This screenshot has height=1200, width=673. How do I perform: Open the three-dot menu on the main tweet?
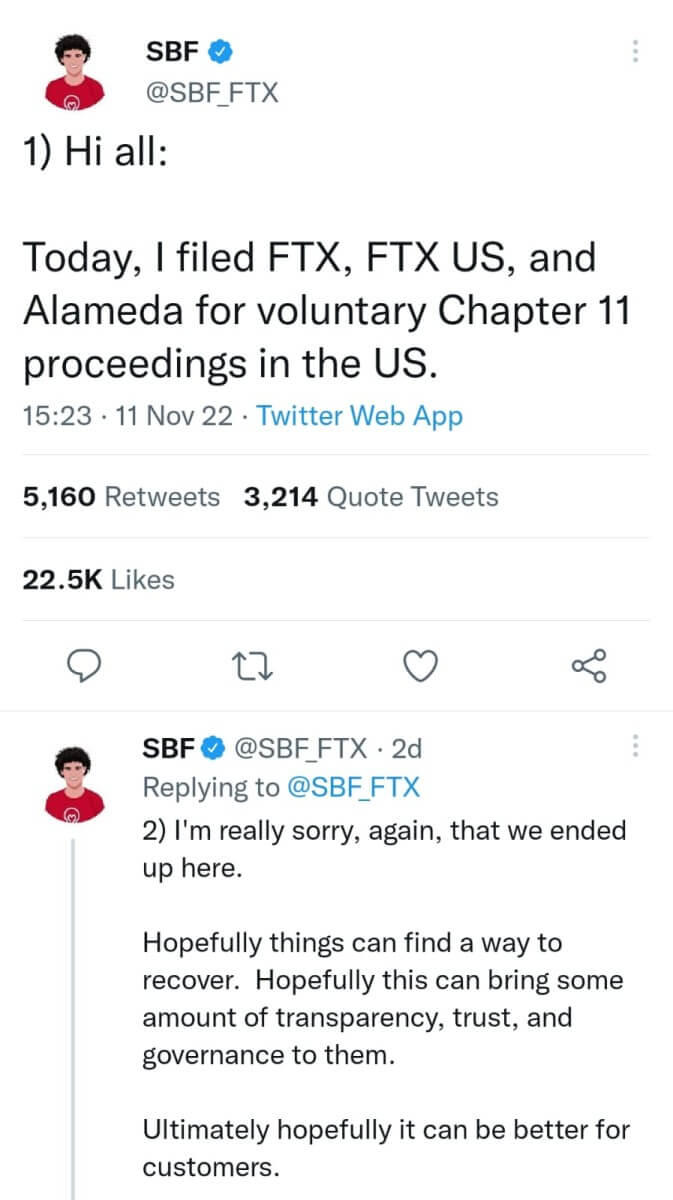(x=634, y=52)
